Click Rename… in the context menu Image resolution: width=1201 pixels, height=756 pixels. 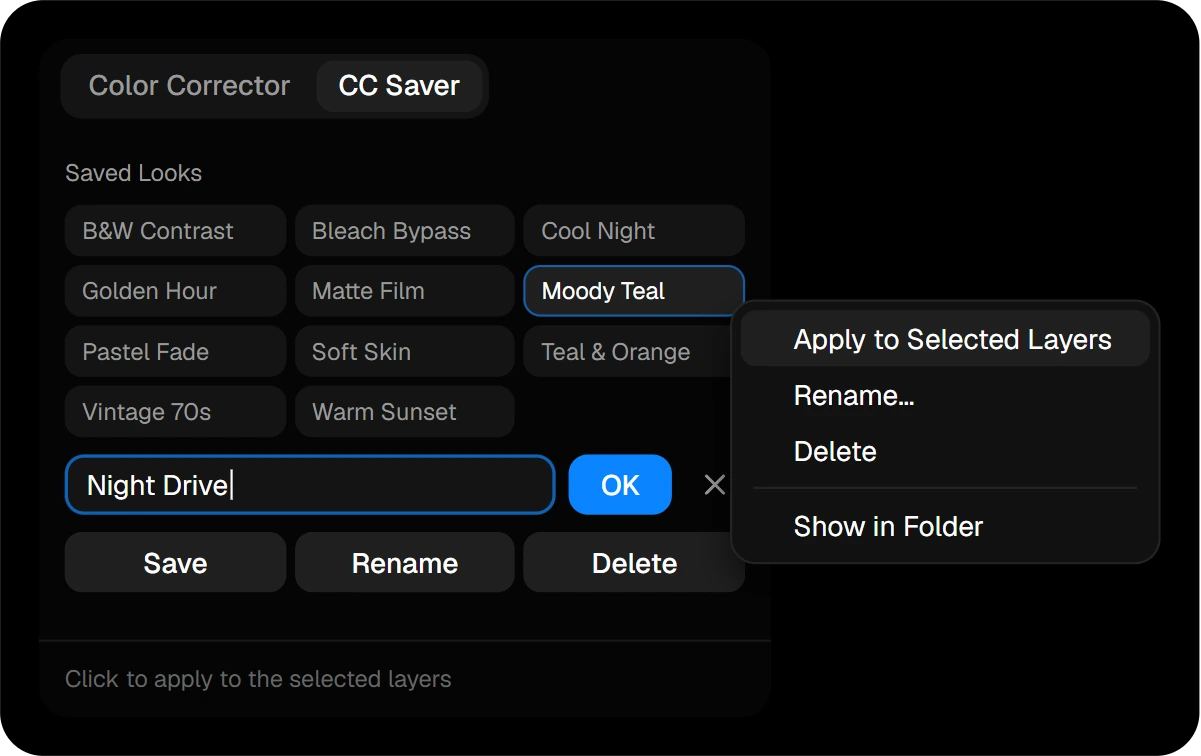click(x=946, y=395)
